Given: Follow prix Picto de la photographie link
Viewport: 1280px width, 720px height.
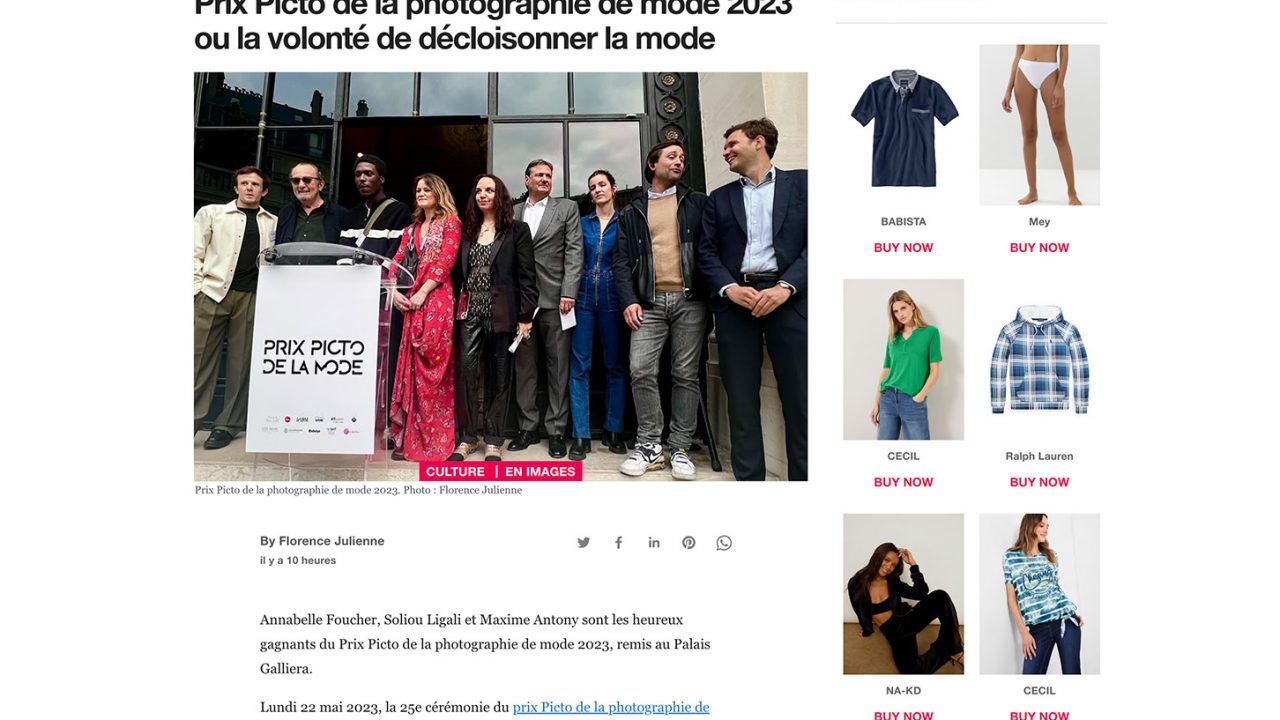Looking at the screenshot, I should [611, 707].
